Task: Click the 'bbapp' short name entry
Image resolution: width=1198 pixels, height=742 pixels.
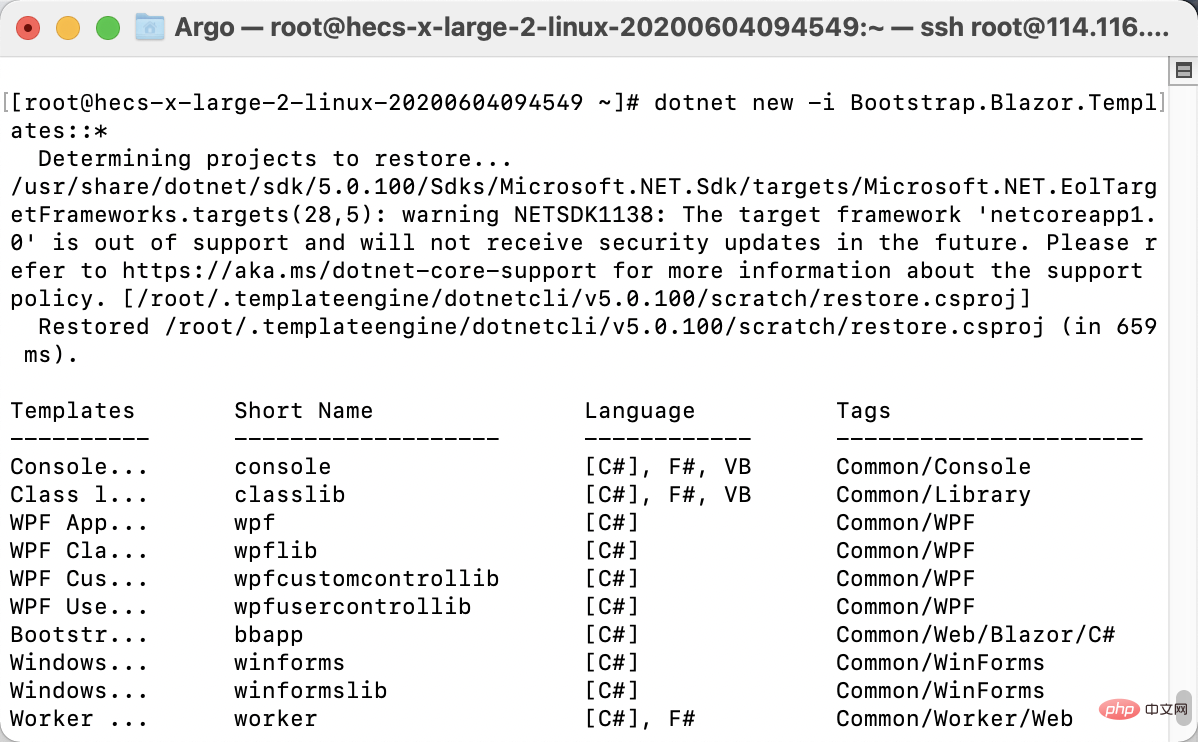Action: click(x=269, y=634)
